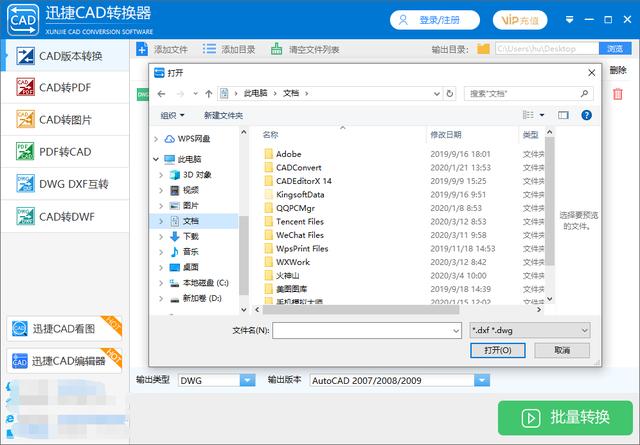Click the address bar refresh icon
Screen dimensions: 640x445
450,93
